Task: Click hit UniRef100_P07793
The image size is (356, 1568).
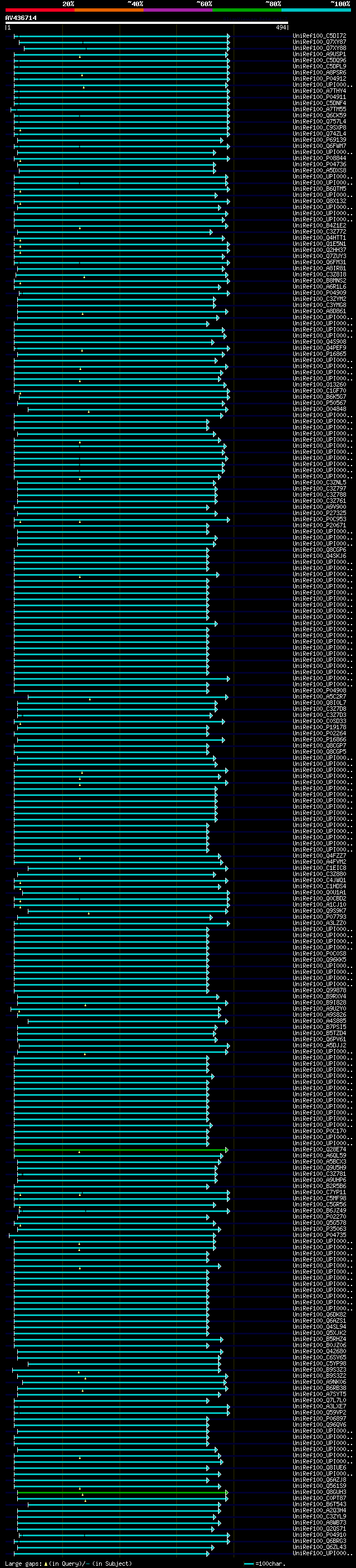Action: click(319, 917)
